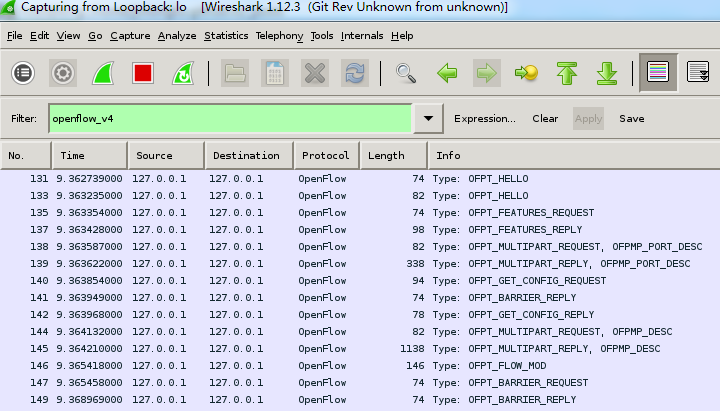Select packet 137 OFPT_FEATURES_REPLY row
The image size is (720, 411).
point(360,230)
